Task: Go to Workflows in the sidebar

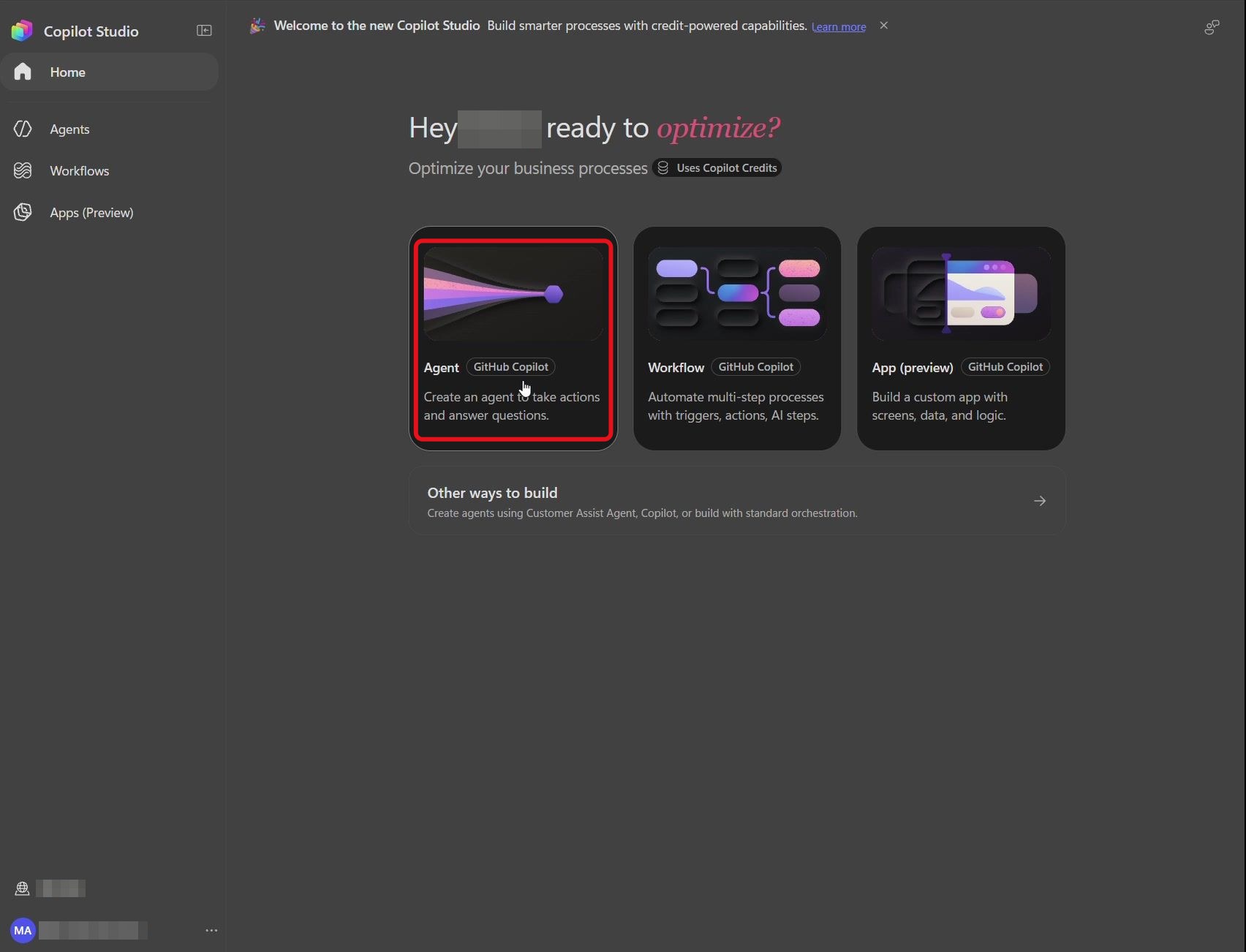Action: [x=79, y=171]
